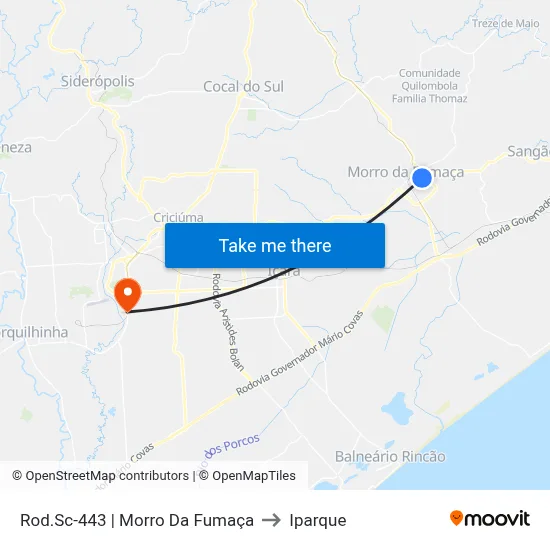550x550 pixels.
Task: Click the Balneário Rincão label
Action: click(x=390, y=457)
